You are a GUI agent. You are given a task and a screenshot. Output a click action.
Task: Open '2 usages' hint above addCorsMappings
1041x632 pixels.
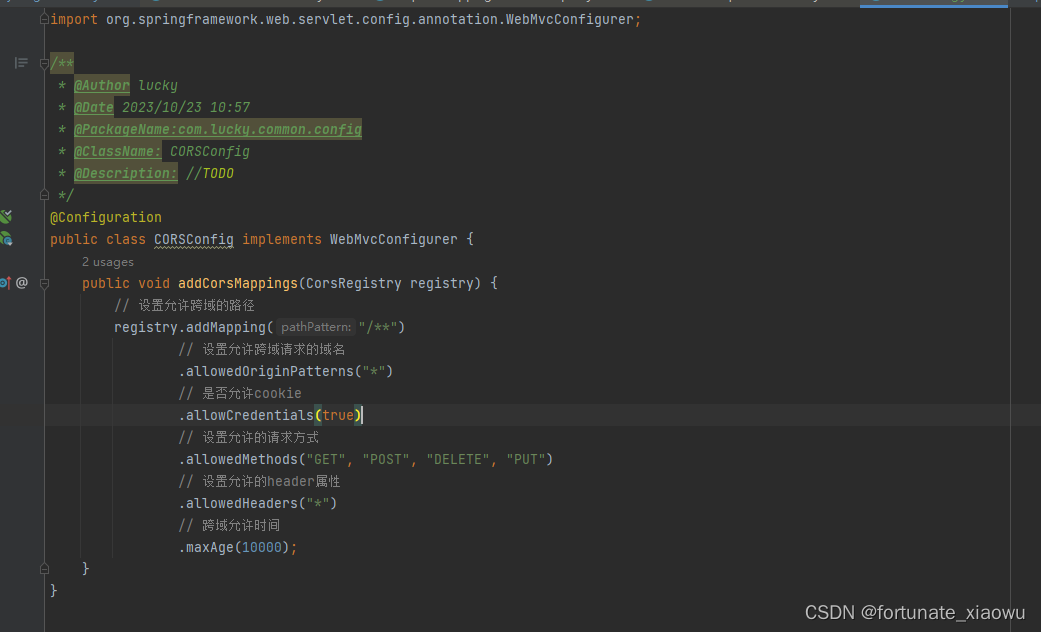tap(107, 261)
